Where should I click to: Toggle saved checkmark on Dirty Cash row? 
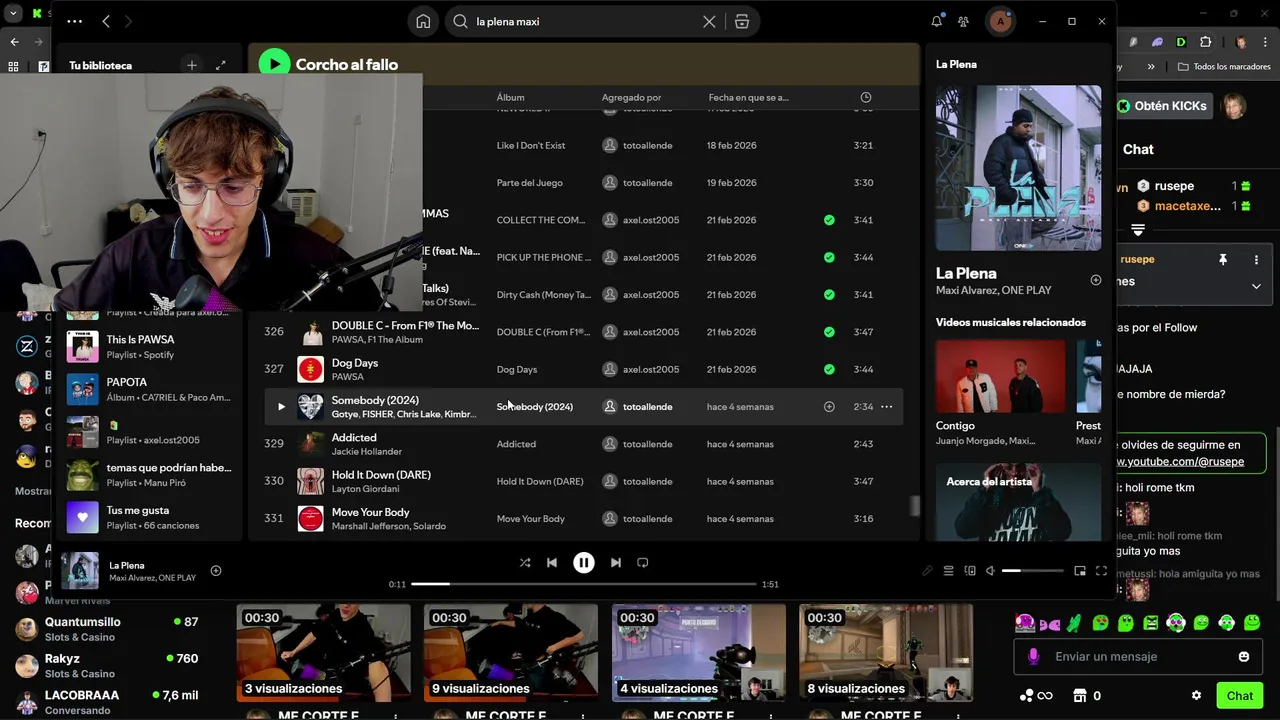pos(829,295)
